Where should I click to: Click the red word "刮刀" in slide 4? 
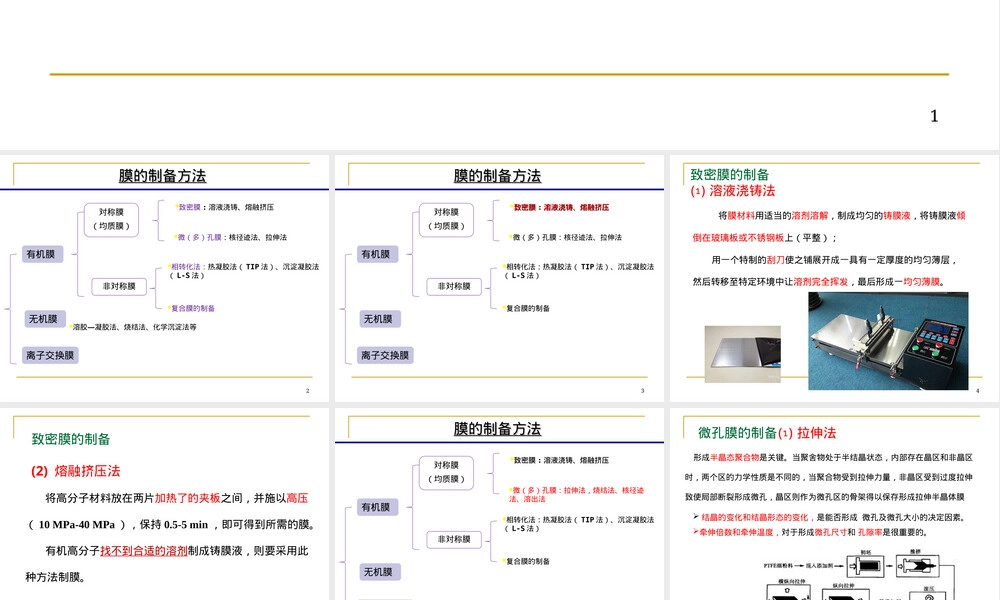point(776,260)
